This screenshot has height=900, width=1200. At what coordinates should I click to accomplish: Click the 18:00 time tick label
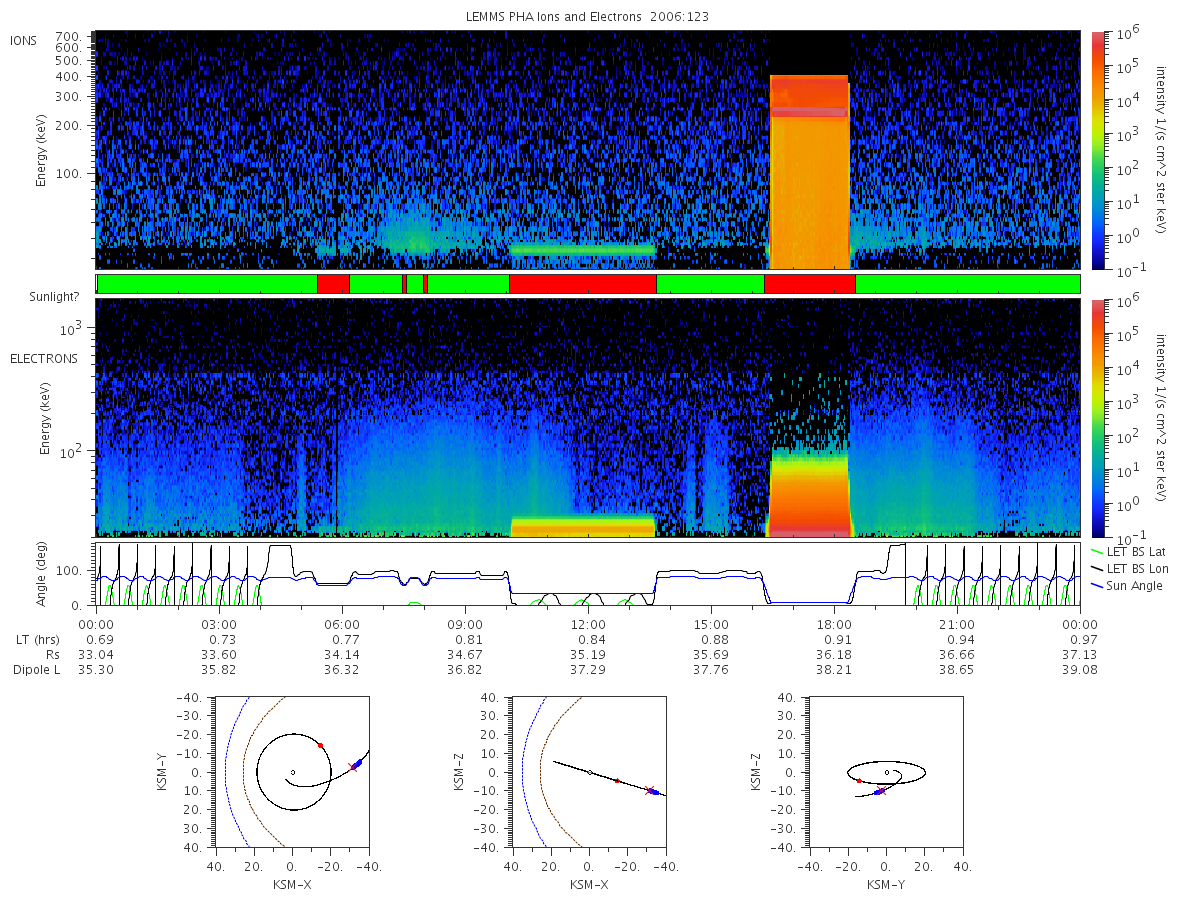pos(834,624)
